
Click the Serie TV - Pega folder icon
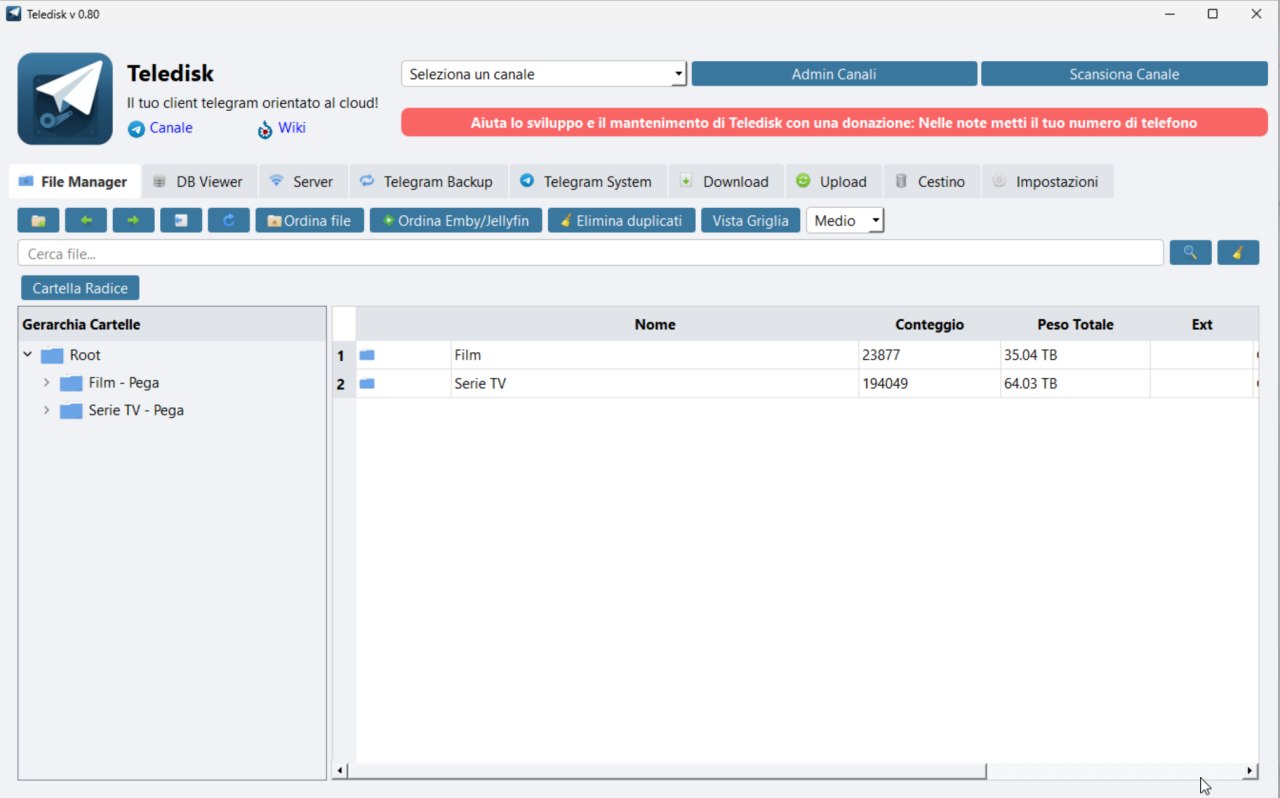[x=71, y=410]
